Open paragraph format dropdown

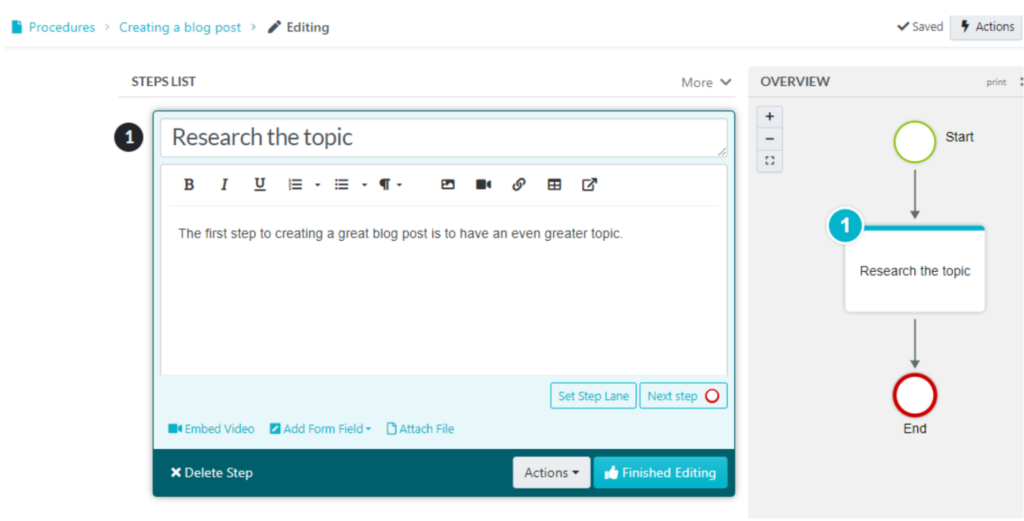click(391, 185)
